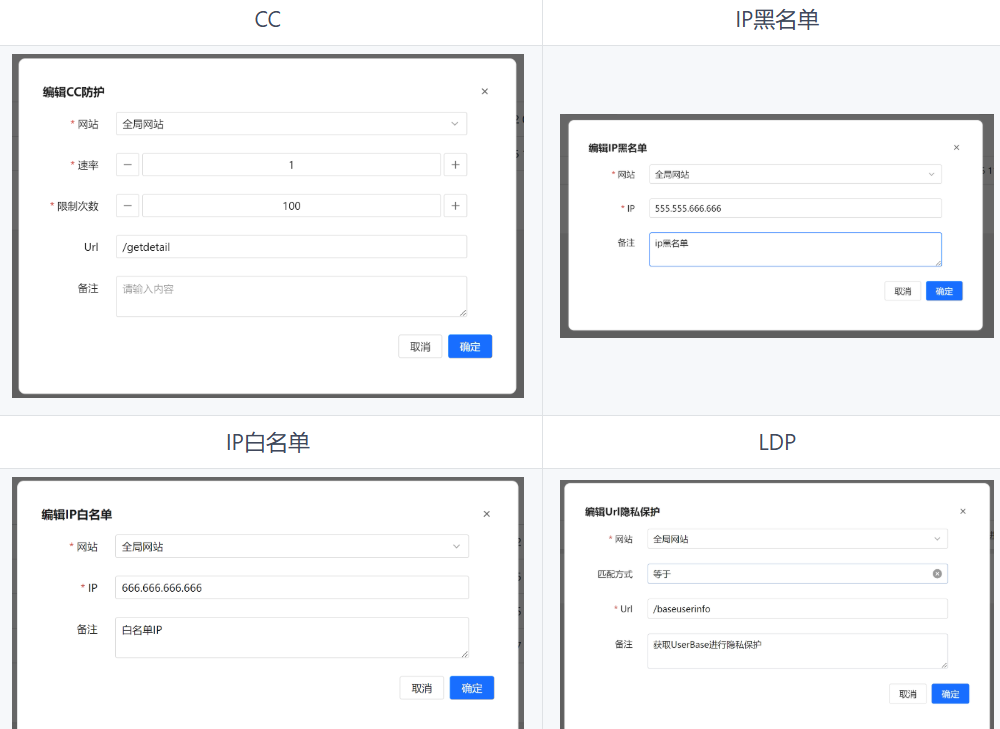Open the 匹配方式 dropdown showing 等于
The image size is (1000, 729).
click(x=797, y=573)
